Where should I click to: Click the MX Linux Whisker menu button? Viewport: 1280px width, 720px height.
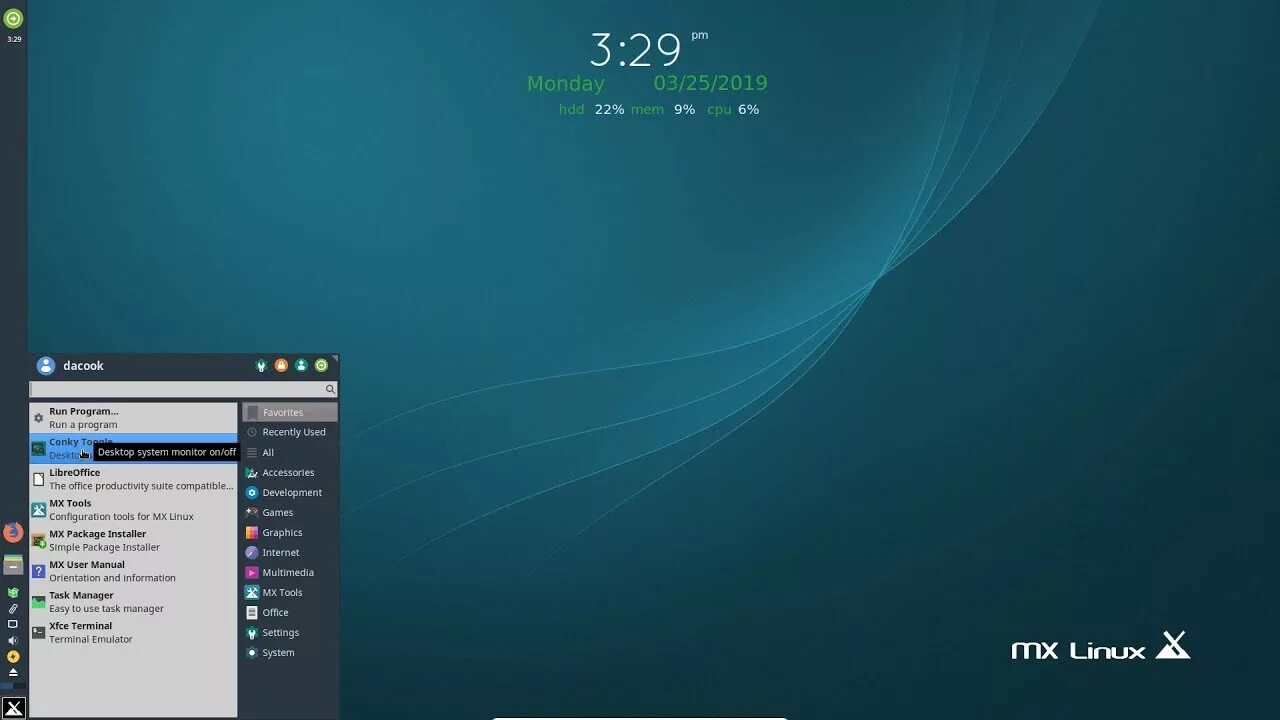pyautogui.click(x=13, y=707)
